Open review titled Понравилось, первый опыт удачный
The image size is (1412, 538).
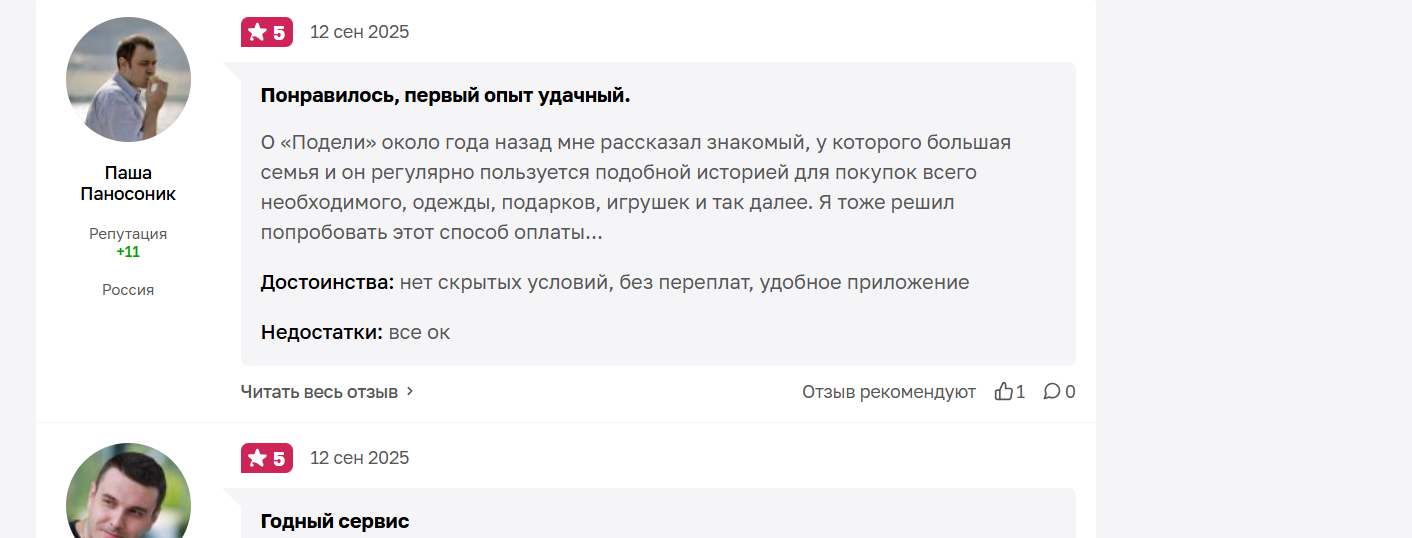click(x=446, y=96)
